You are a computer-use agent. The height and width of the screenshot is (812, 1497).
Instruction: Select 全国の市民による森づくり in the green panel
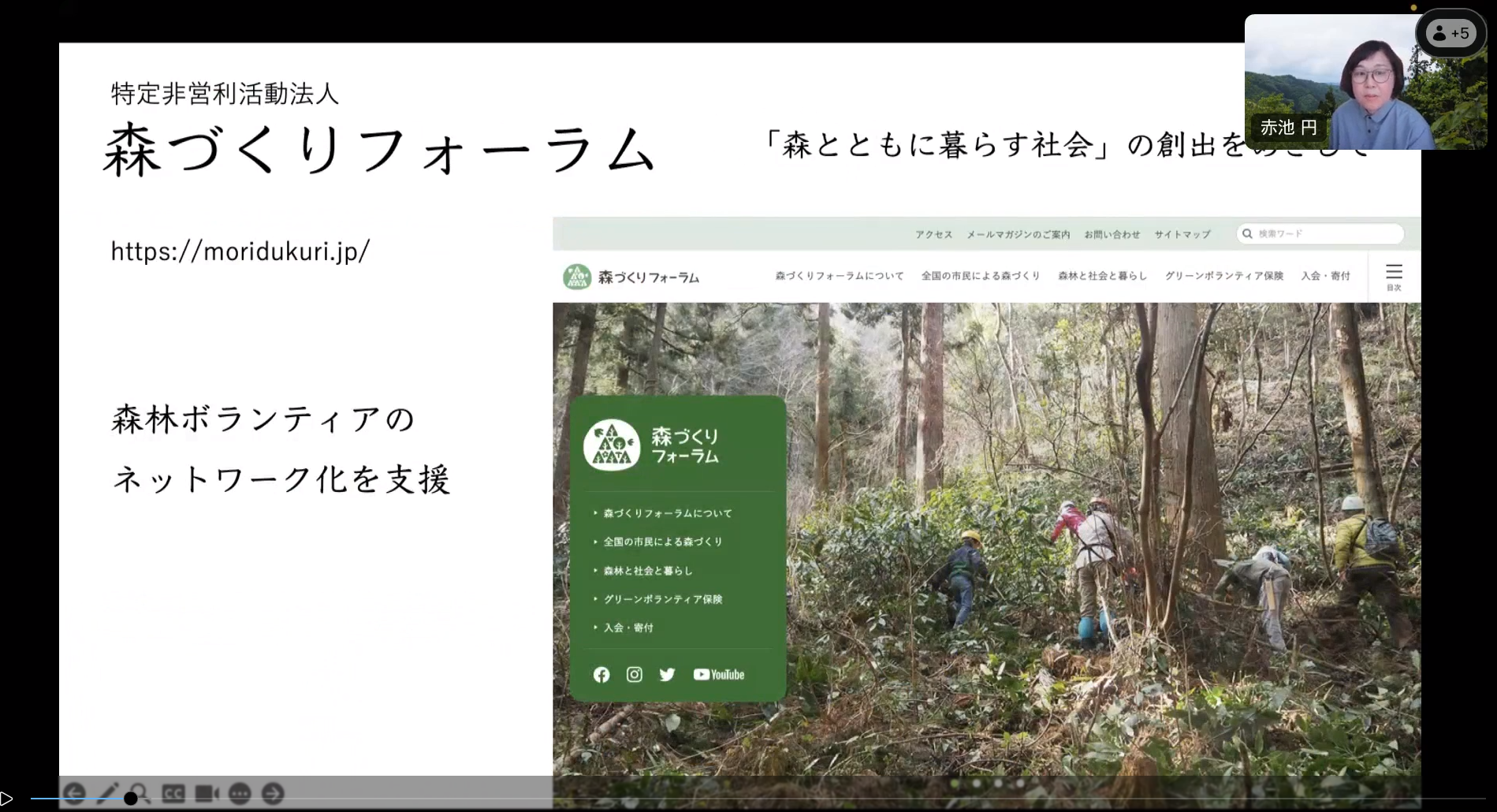pyautogui.click(x=663, y=542)
